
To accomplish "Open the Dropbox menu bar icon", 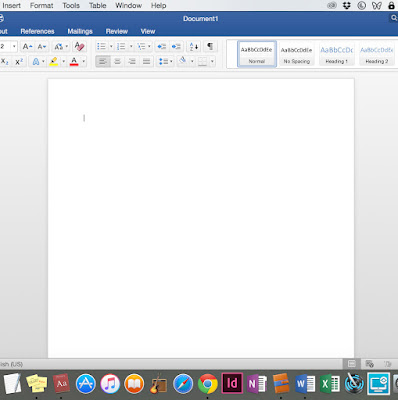I will pos(347,5).
